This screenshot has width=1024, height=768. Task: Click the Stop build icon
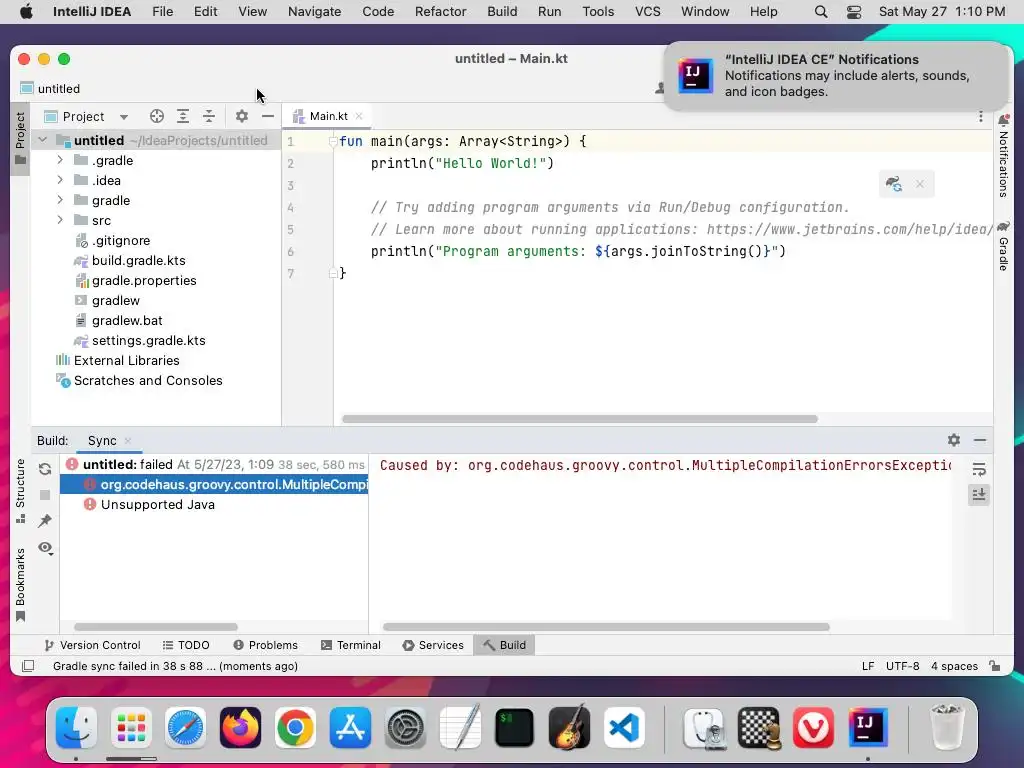[45, 495]
